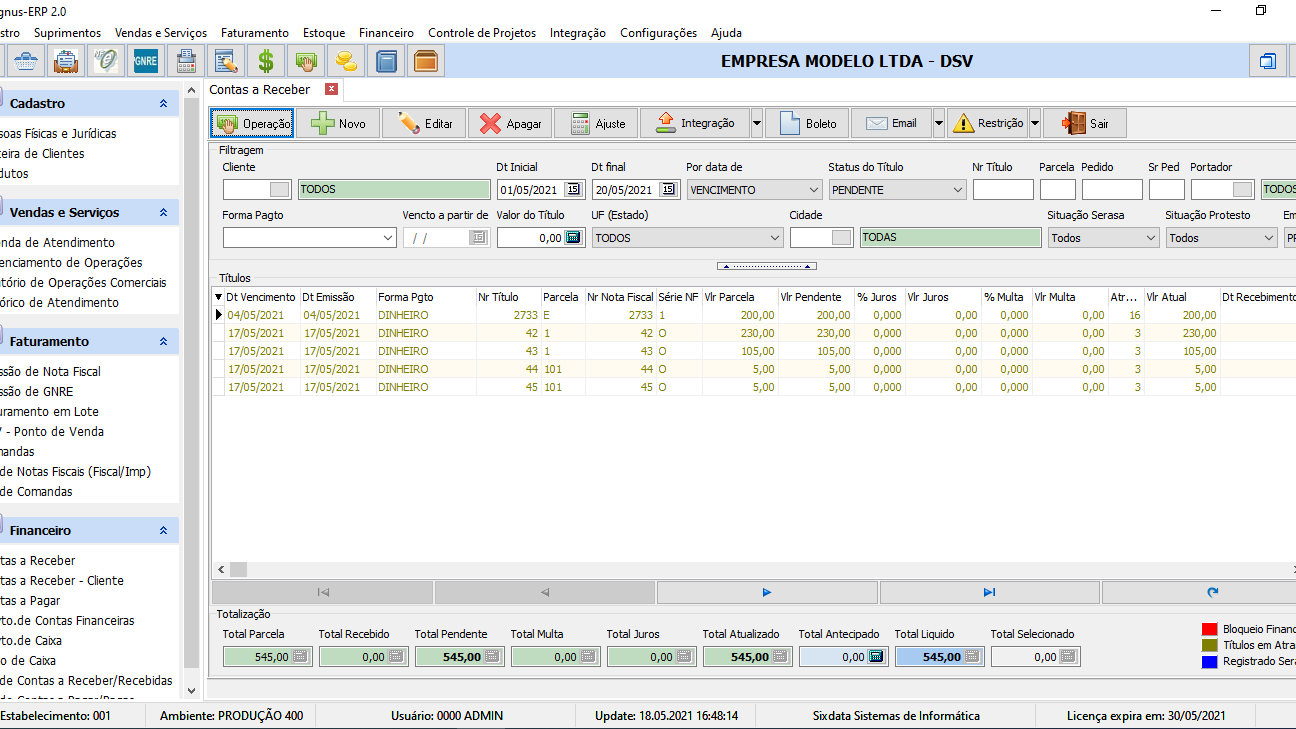
Task: Collapse the Vendas e Serviços sidebar section
Action: point(163,212)
